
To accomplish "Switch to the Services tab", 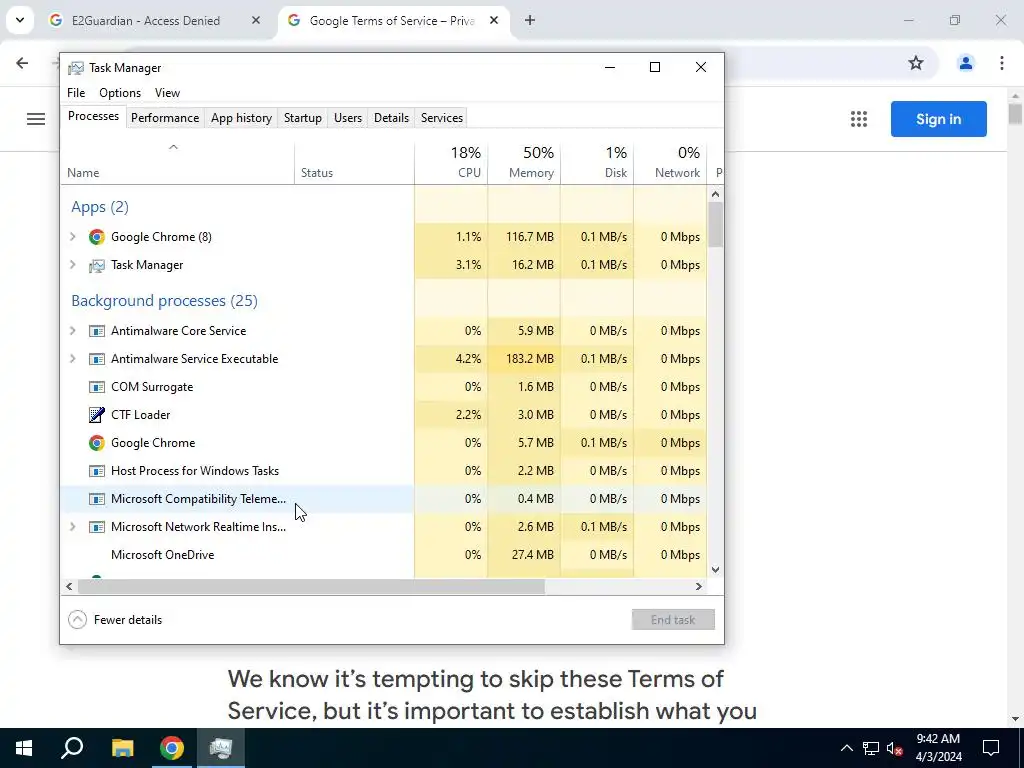I will [x=441, y=118].
